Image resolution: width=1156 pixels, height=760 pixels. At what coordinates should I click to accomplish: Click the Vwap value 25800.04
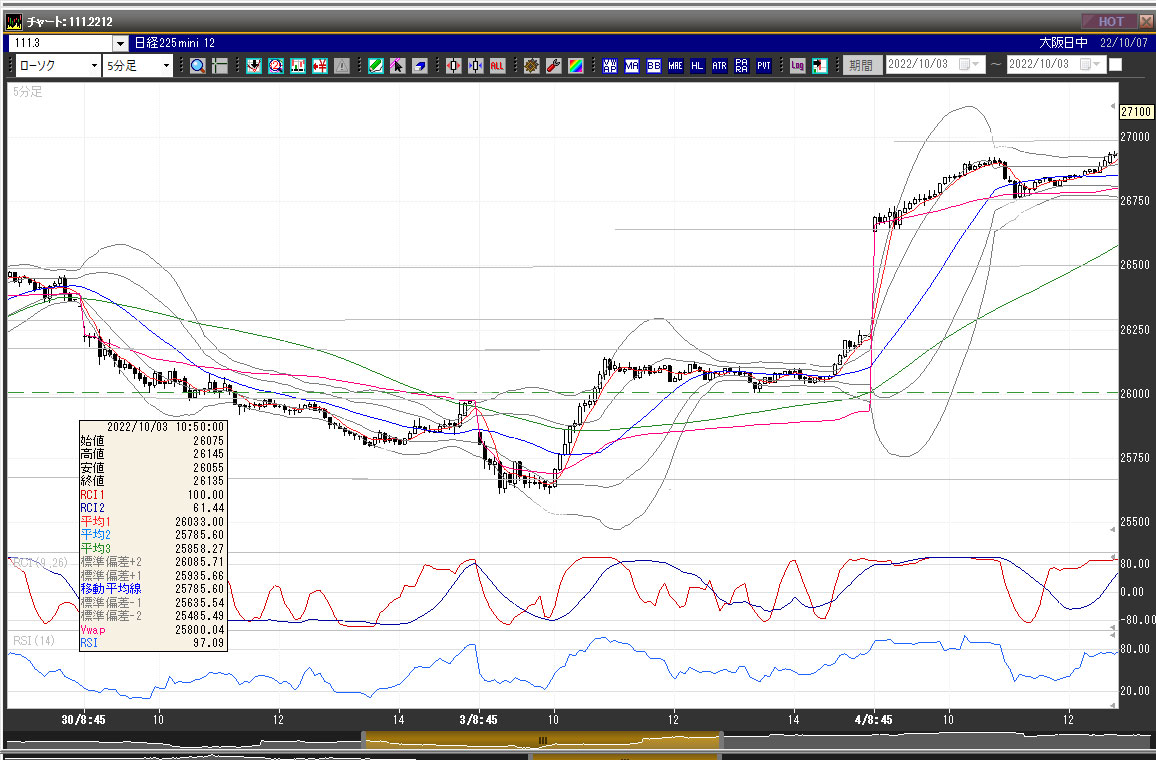click(x=200, y=630)
